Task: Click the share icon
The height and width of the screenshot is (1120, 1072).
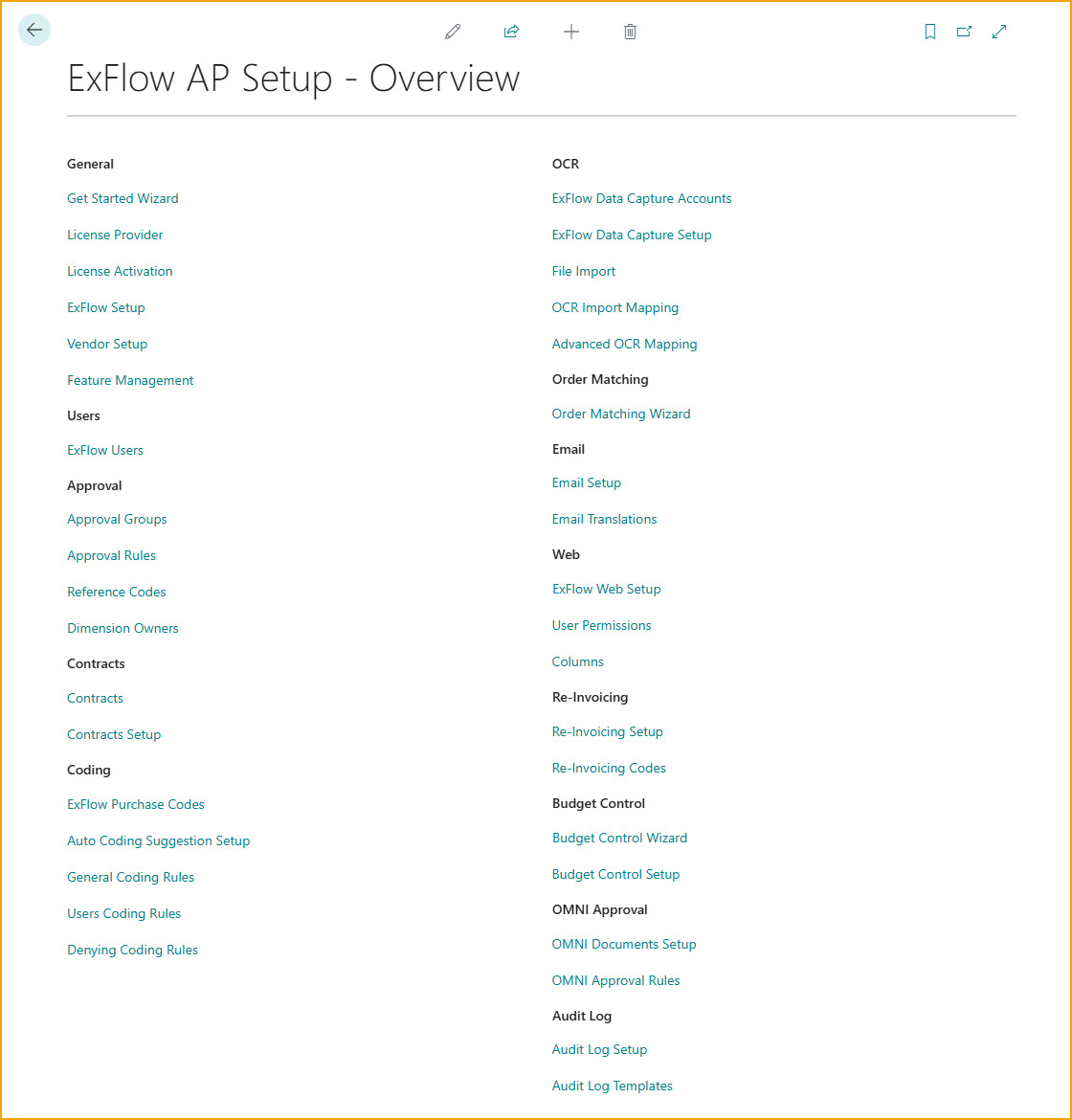Action: pos(511,32)
